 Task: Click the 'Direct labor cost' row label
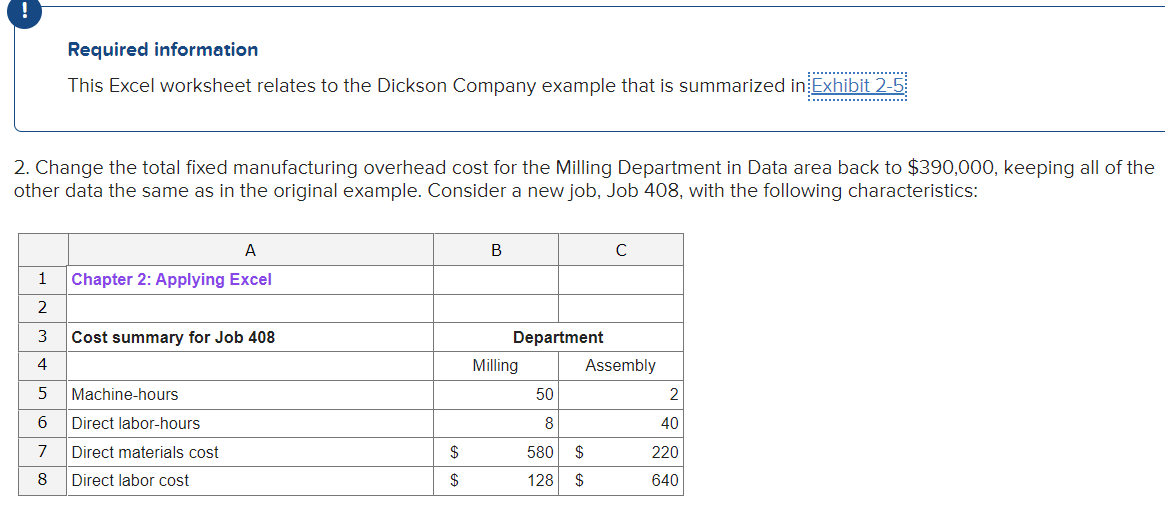click(250, 480)
